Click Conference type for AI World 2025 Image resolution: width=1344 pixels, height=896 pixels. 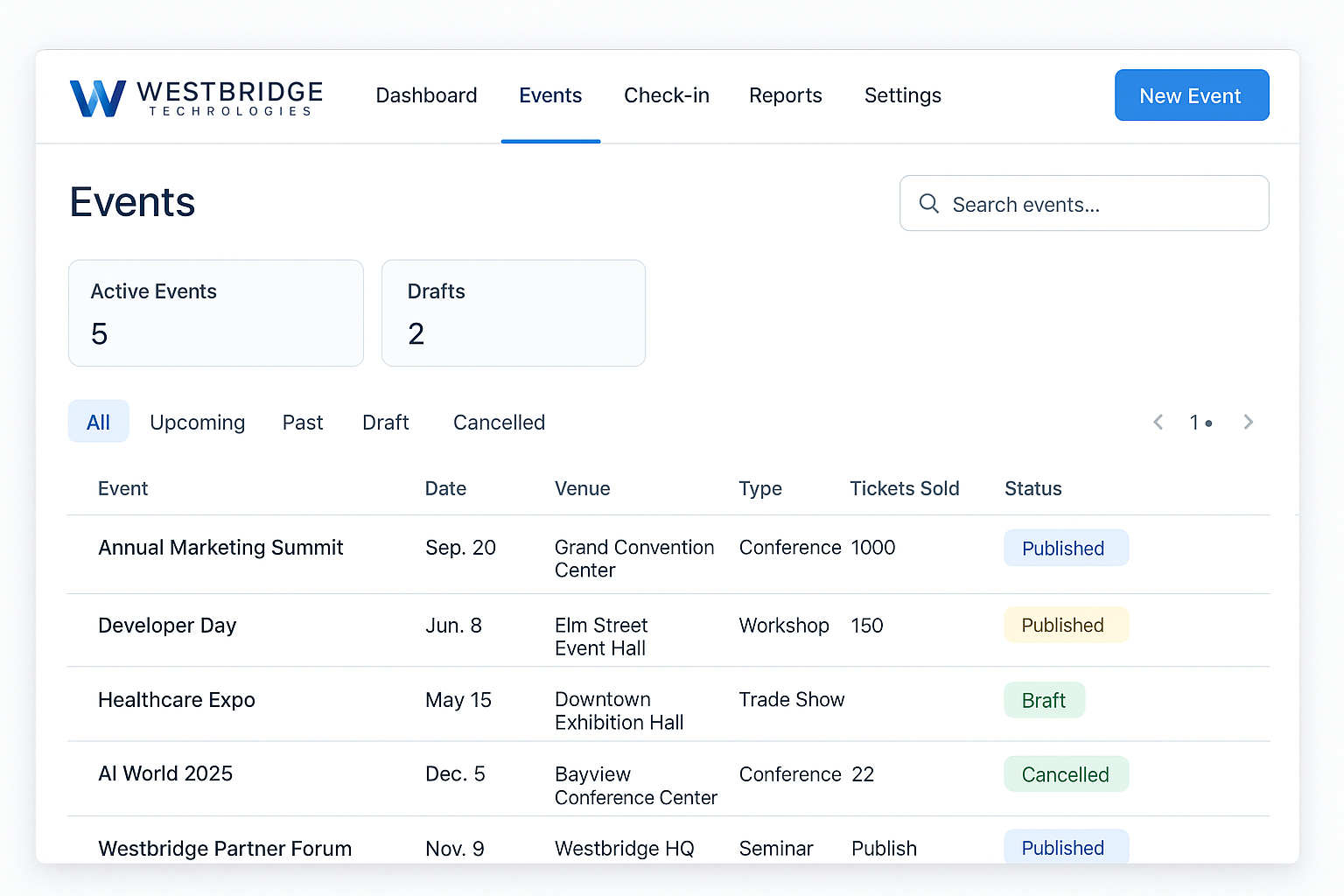click(790, 774)
